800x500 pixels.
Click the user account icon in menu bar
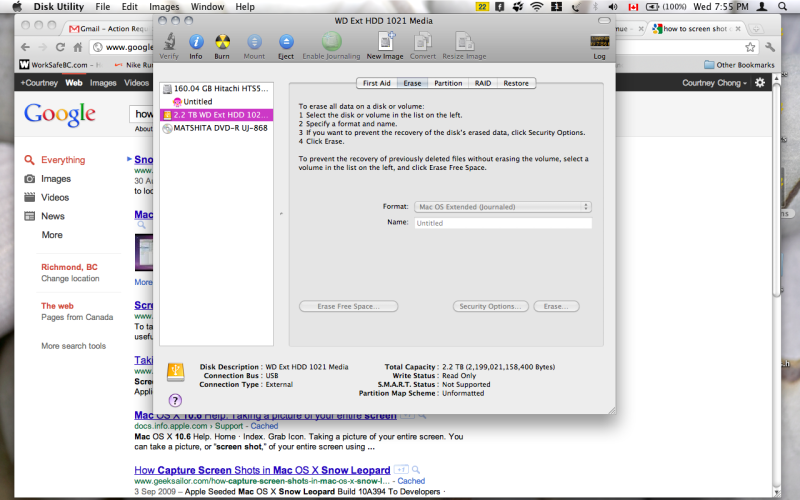[x=762, y=7]
